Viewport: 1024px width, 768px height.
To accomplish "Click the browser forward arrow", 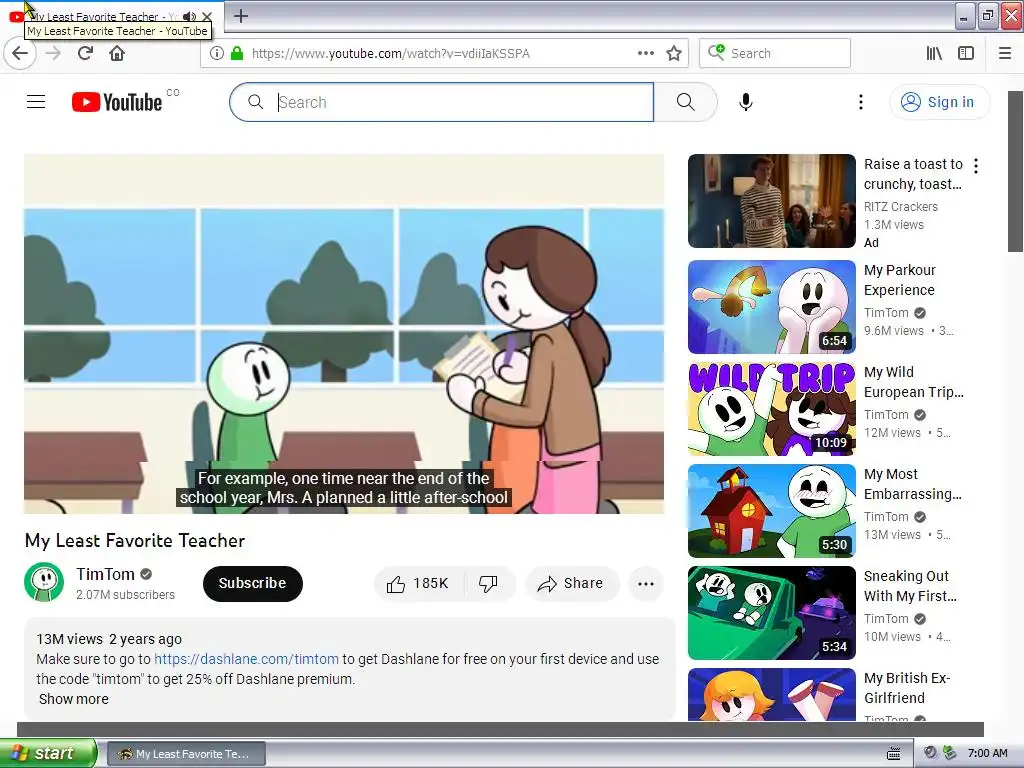I will pyautogui.click(x=54, y=53).
